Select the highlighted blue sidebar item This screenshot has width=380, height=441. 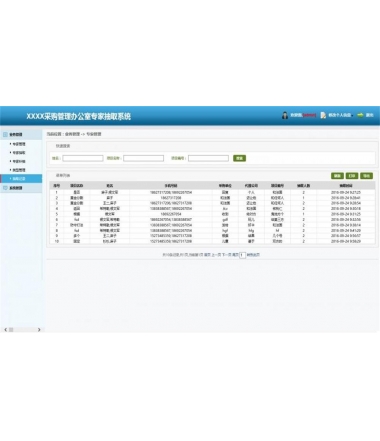[21, 179]
